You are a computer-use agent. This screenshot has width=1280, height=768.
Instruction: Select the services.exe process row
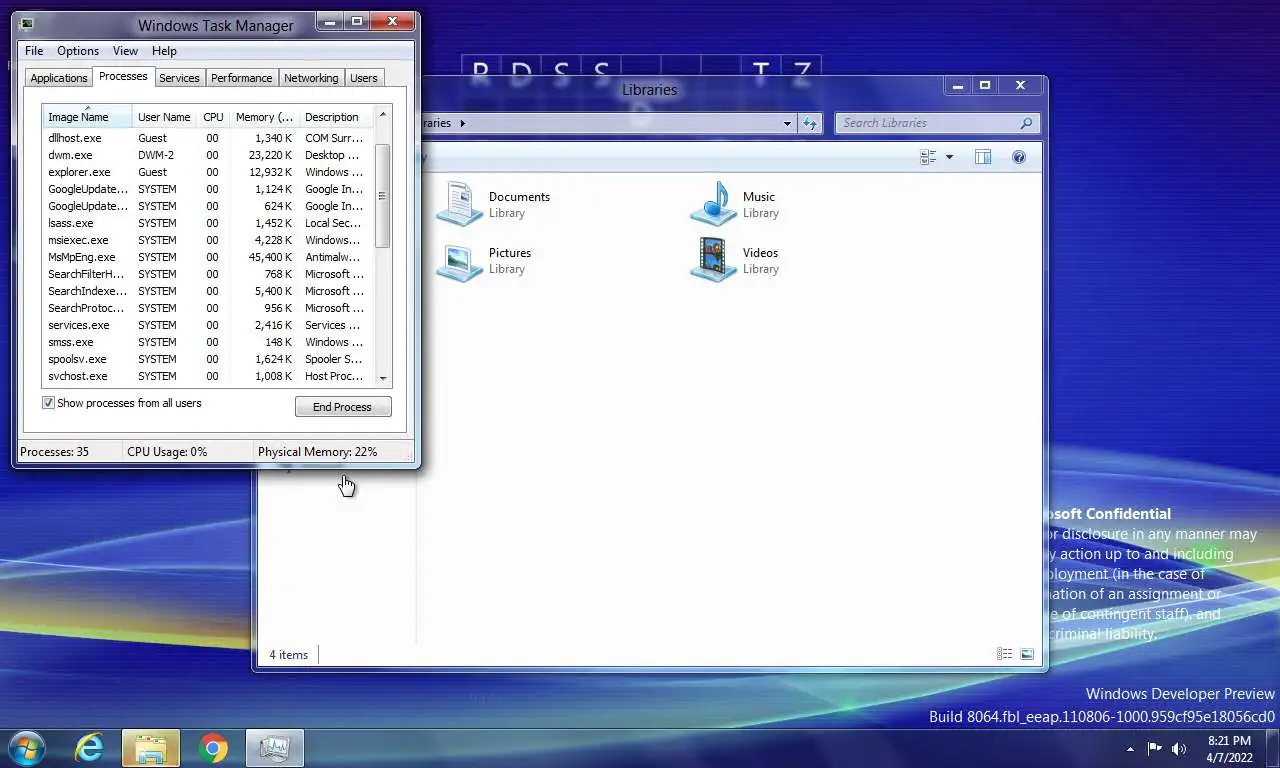208,325
